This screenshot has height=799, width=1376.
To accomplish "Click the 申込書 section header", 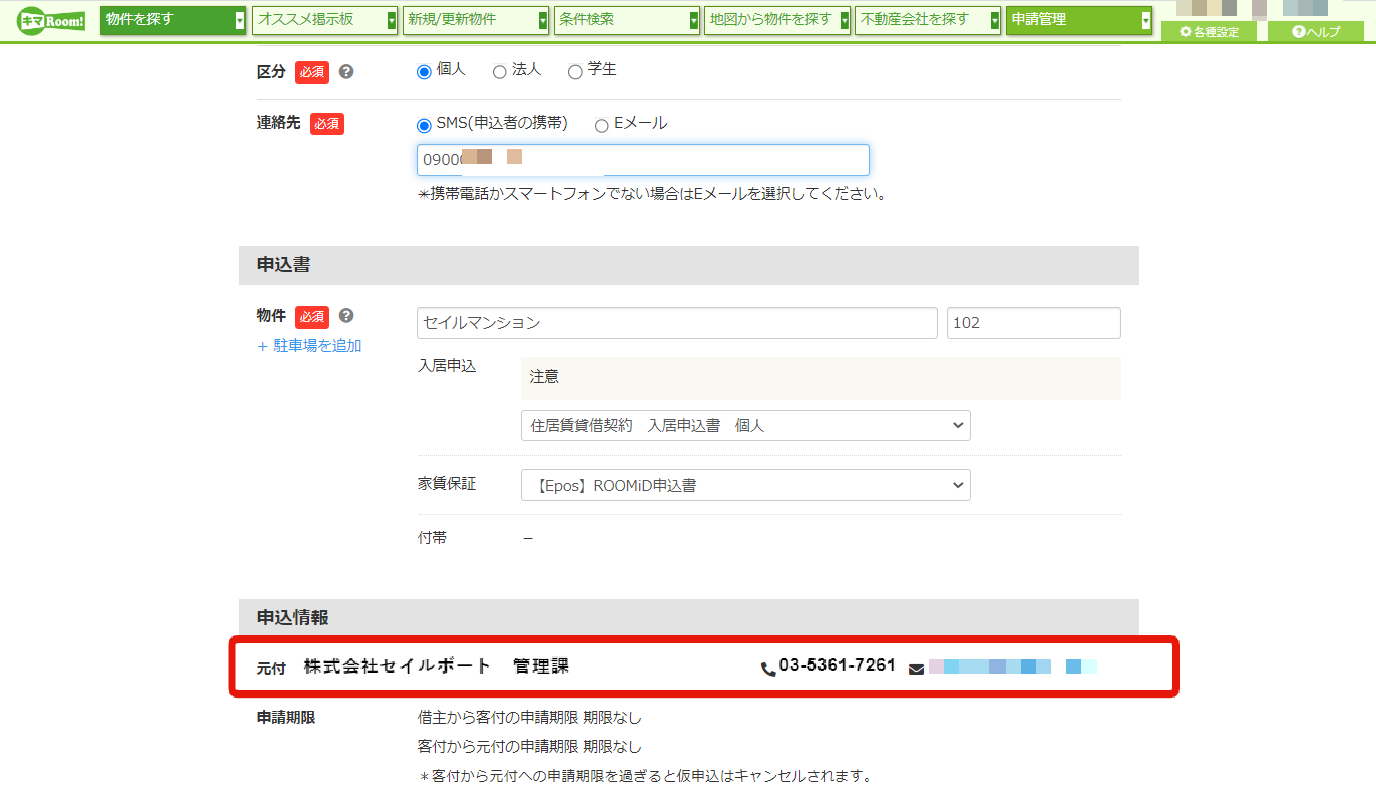I will tap(689, 265).
